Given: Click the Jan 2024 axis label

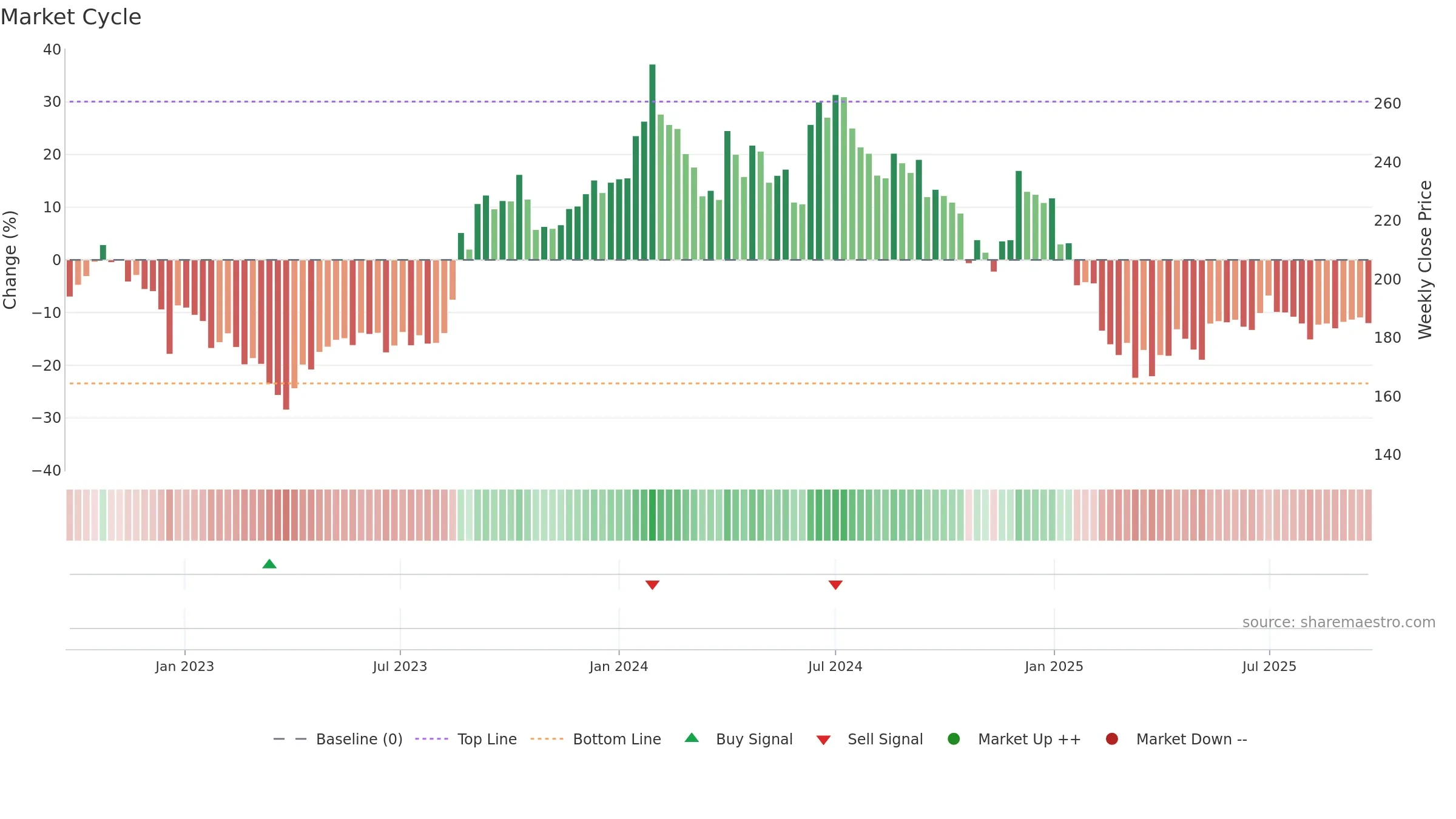Looking at the screenshot, I should [x=619, y=667].
